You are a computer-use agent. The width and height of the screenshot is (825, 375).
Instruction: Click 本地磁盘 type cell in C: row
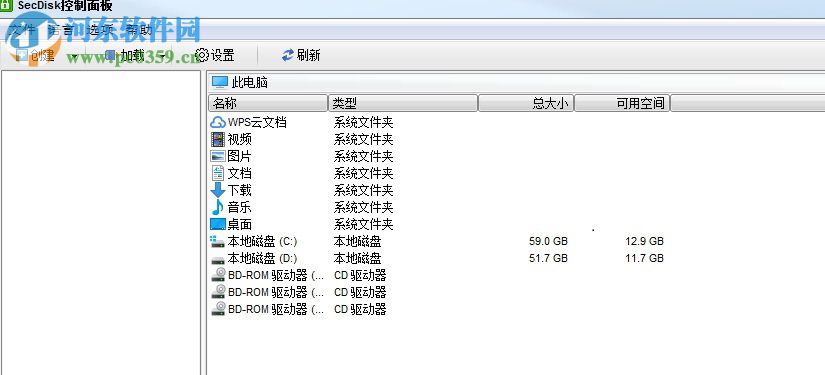coord(358,241)
